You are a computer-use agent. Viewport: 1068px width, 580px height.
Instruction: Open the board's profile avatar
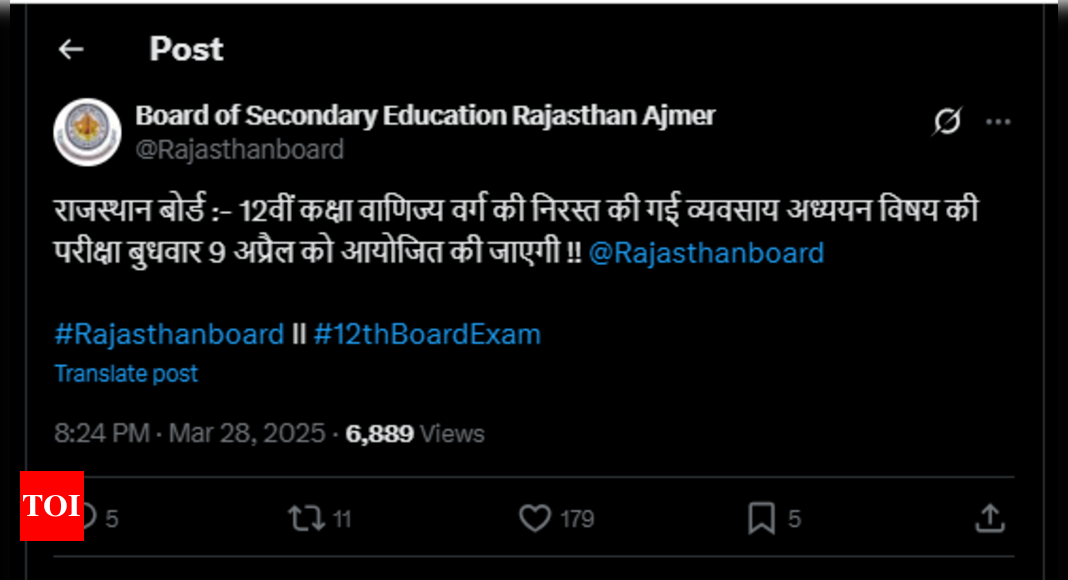click(x=87, y=132)
